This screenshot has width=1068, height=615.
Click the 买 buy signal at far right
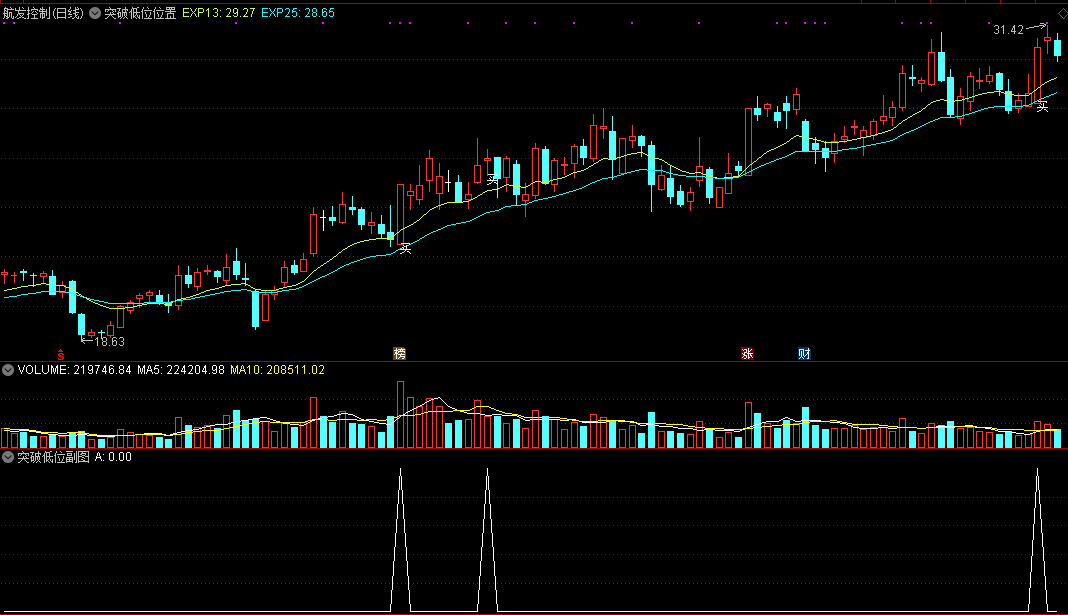click(1042, 106)
